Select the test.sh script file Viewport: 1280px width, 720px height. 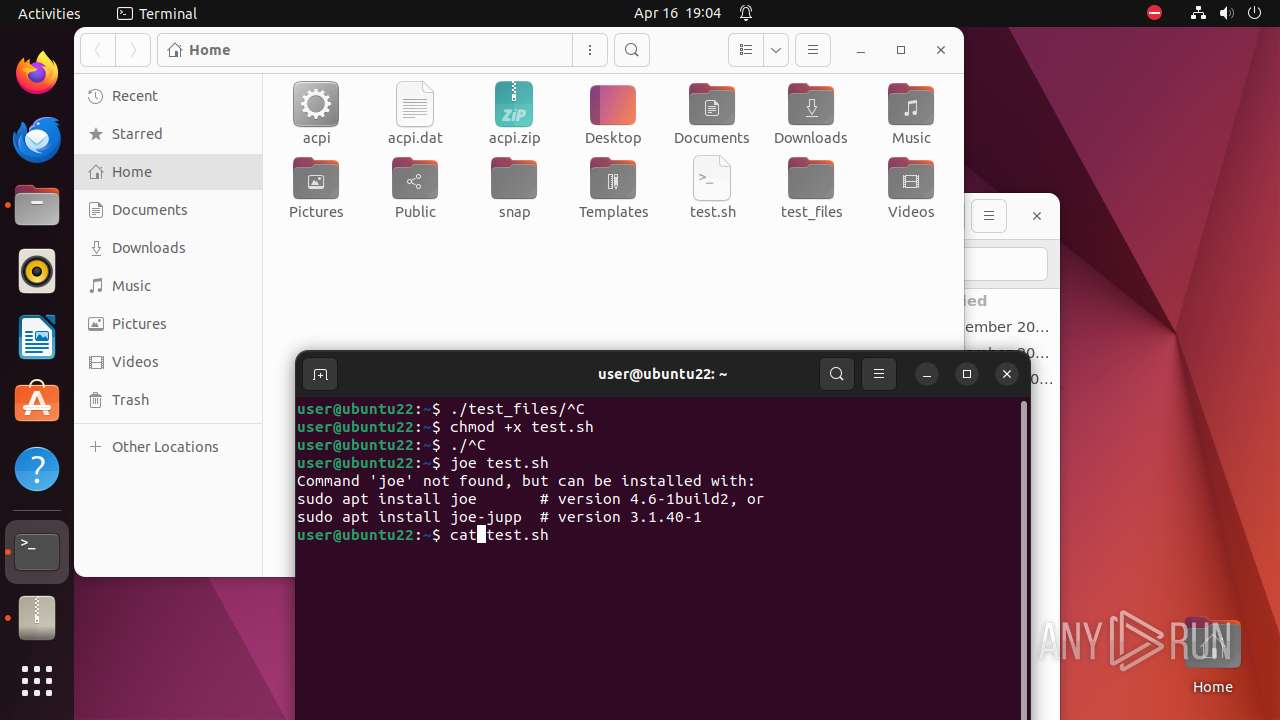[x=712, y=188]
